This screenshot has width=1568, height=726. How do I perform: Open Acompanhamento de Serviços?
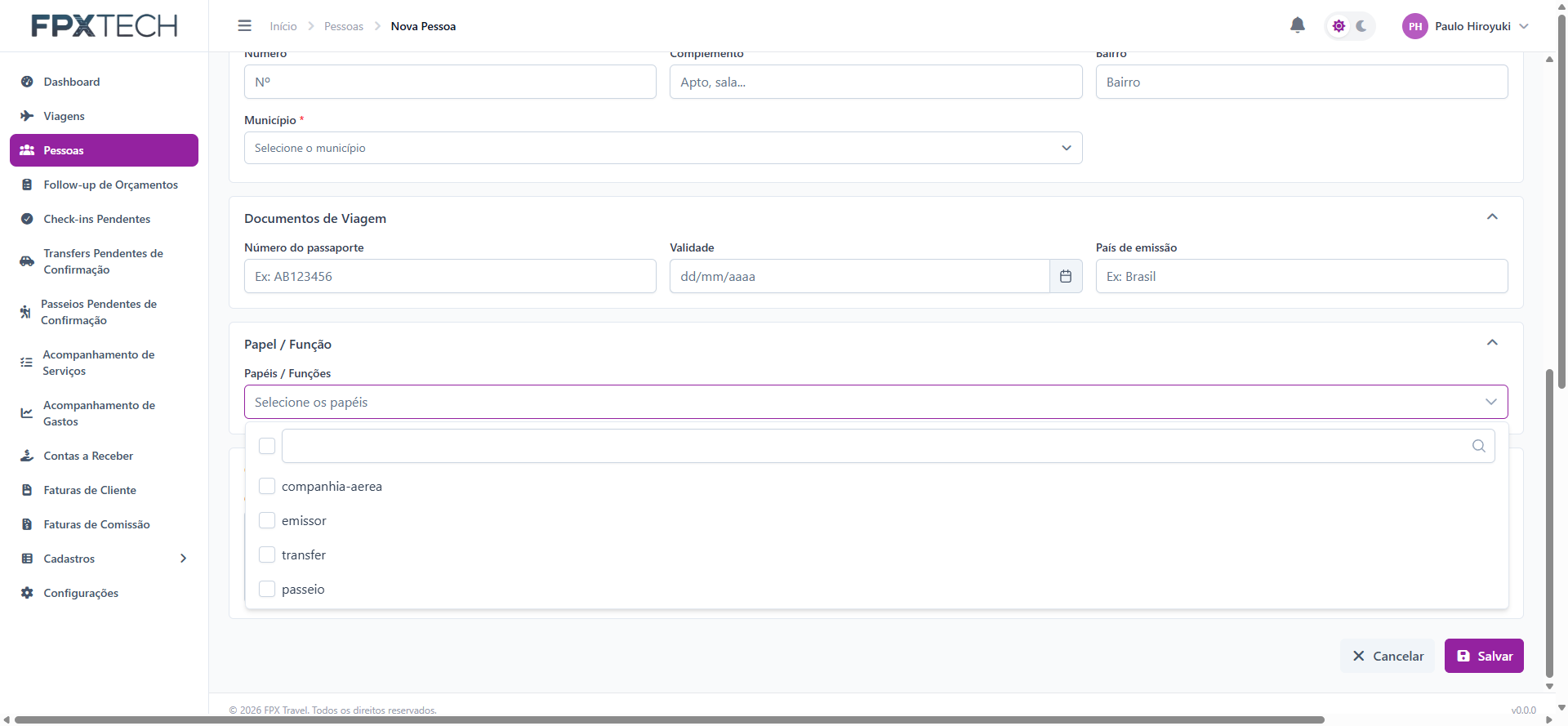click(x=104, y=363)
